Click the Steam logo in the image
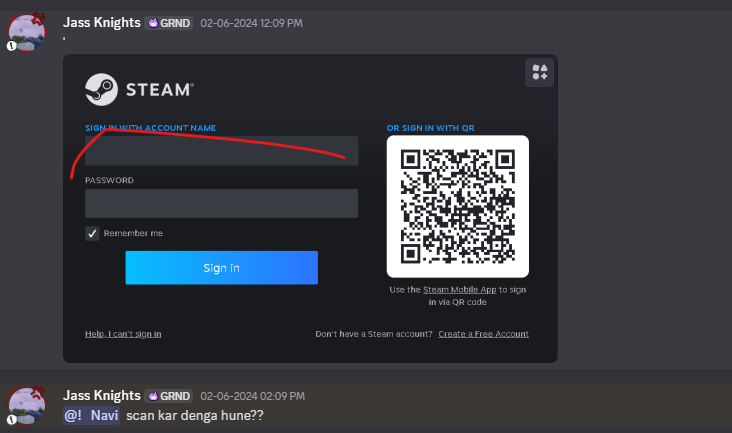This screenshot has width=732, height=433. pos(139,90)
